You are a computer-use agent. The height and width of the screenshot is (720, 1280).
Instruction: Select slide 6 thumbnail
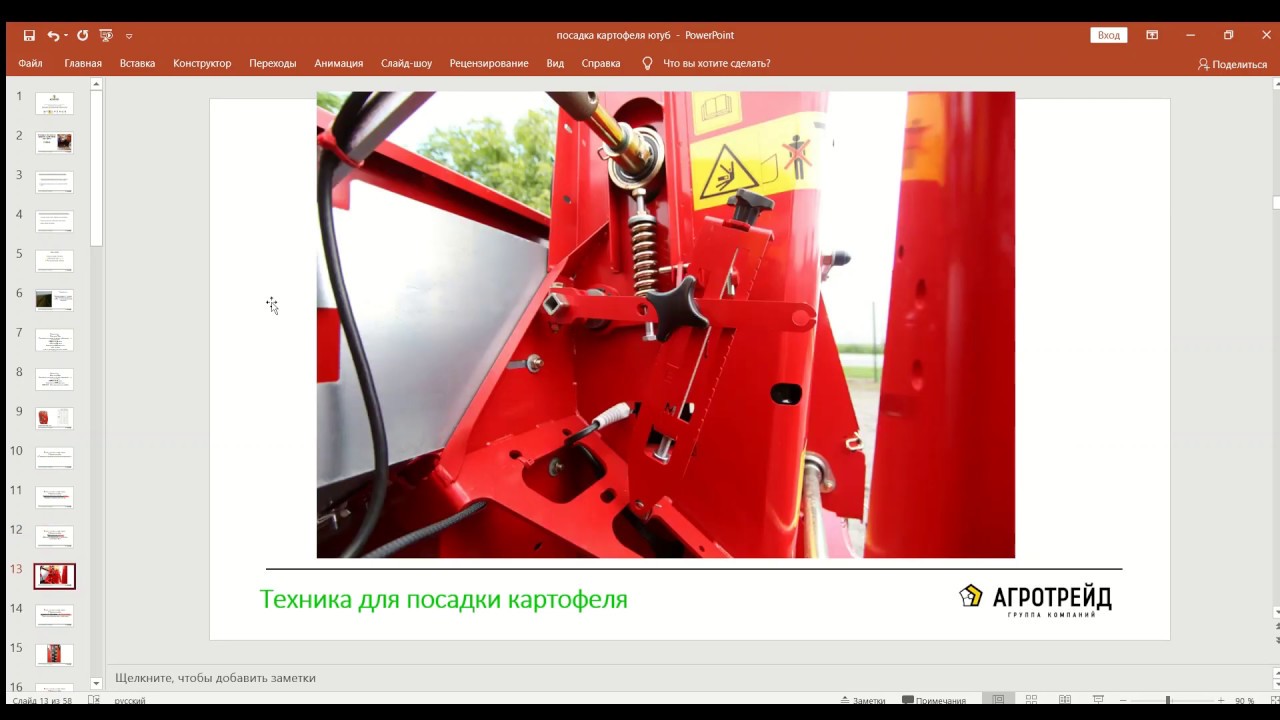click(x=54, y=299)
